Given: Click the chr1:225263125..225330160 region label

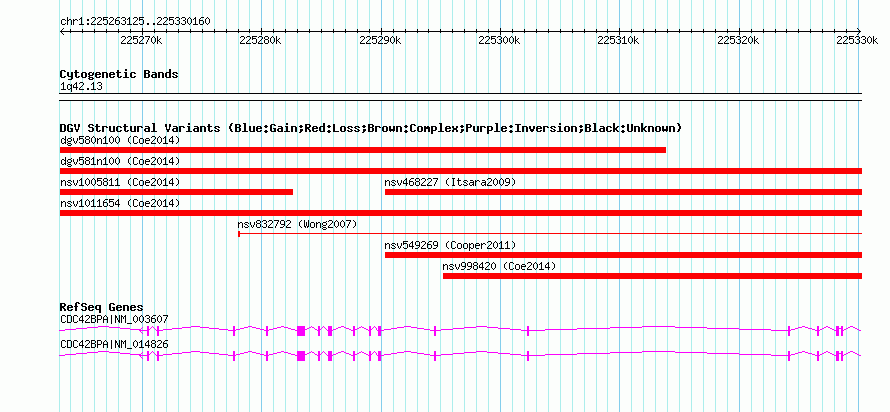Looking at the screenshot, I should point(135,22).
